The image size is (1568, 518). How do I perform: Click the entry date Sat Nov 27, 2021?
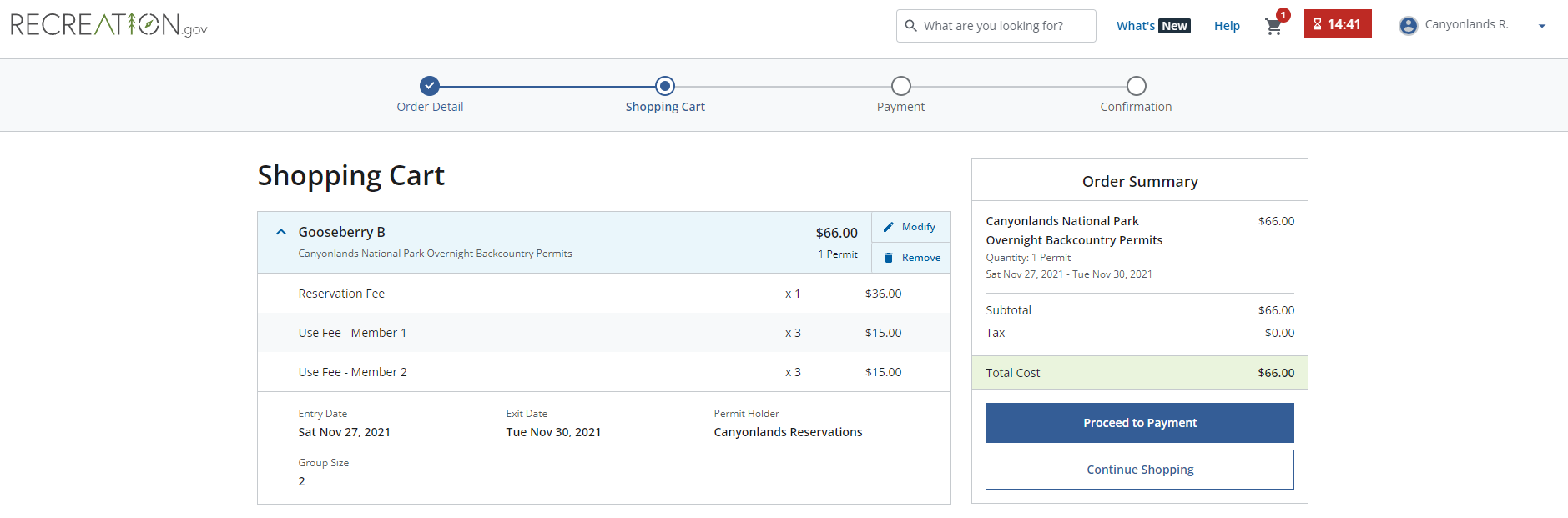pyautogui.click(x=344, y=432)
